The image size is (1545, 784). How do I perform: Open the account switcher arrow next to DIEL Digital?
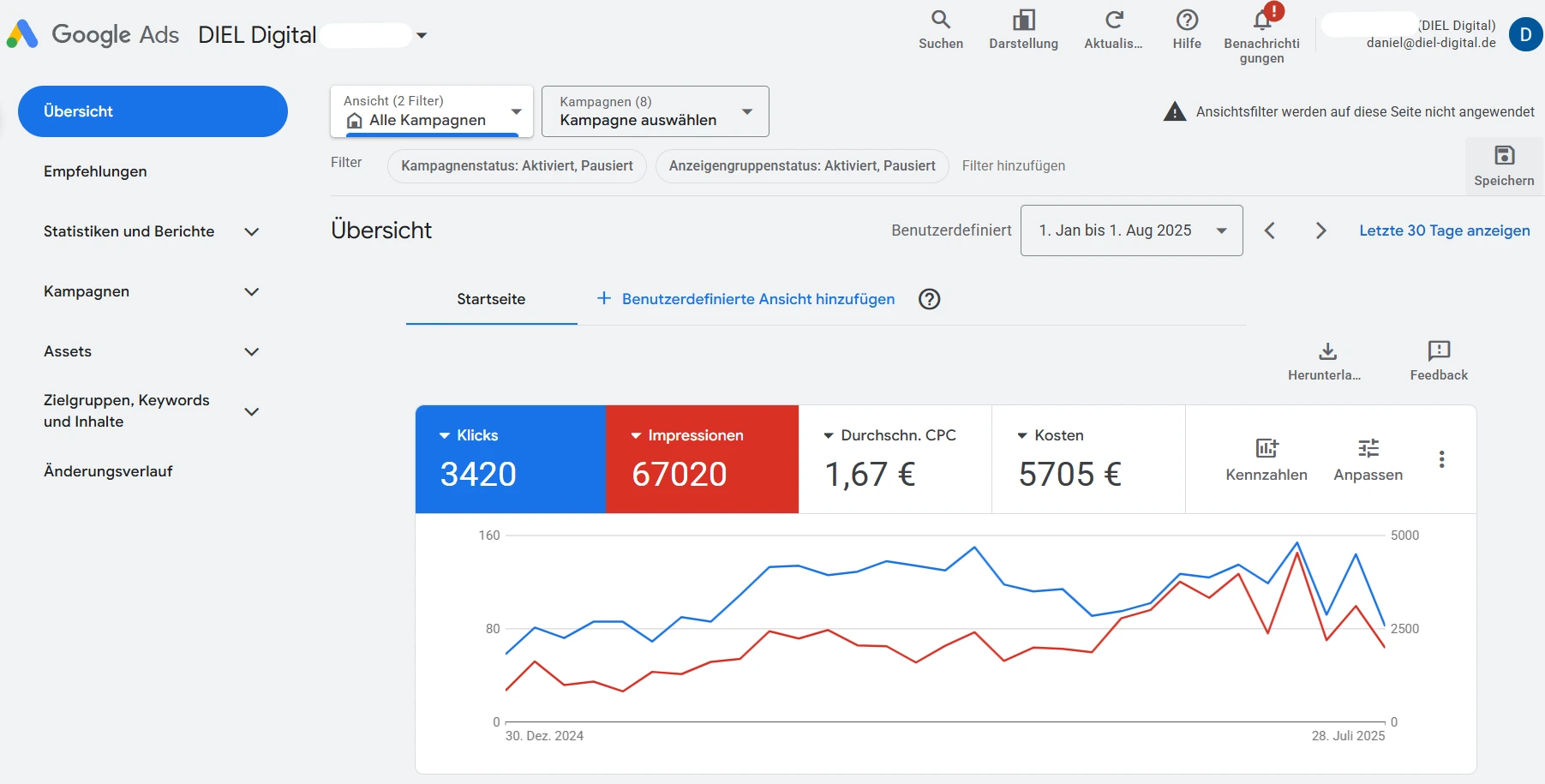click(422, 35)
